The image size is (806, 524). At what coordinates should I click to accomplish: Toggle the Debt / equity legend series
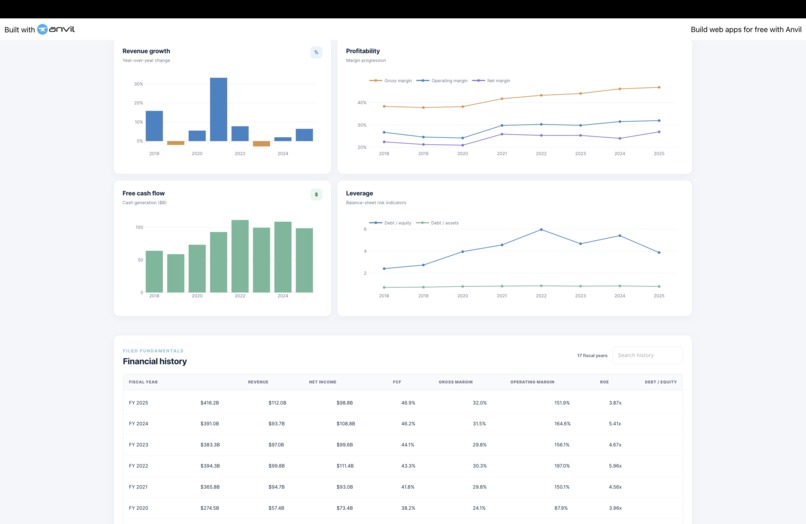(391, 223)
